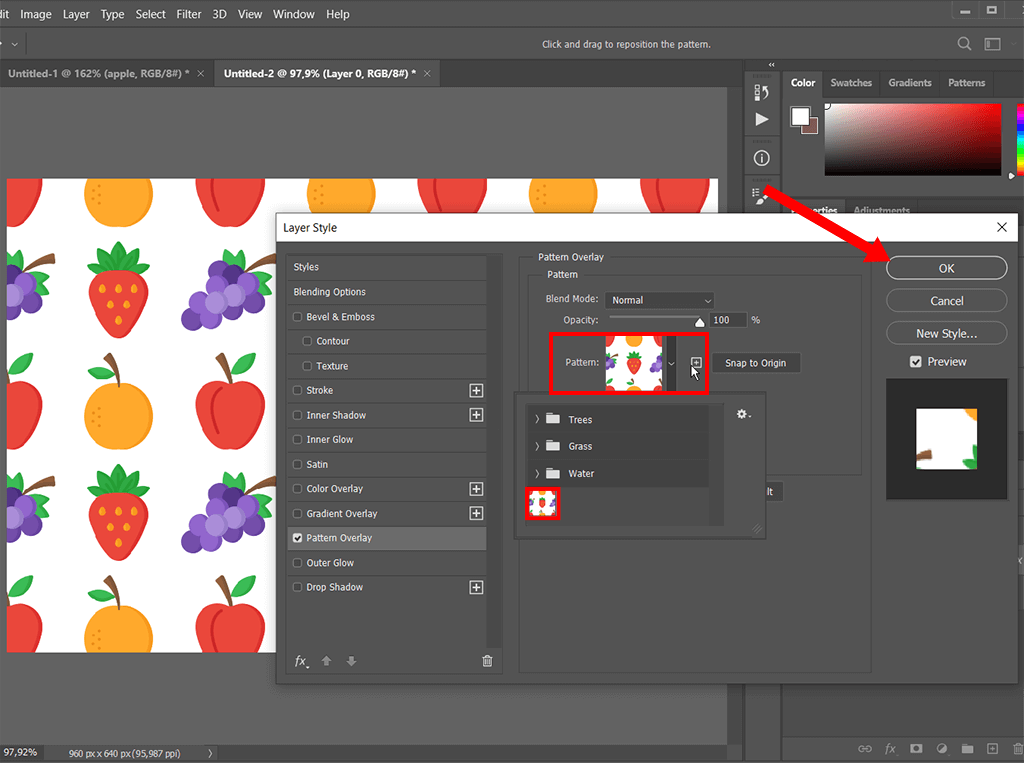Enable Texture checkbox
The height and width of the screenshot is (763, 1024).
tap(308, 366)
